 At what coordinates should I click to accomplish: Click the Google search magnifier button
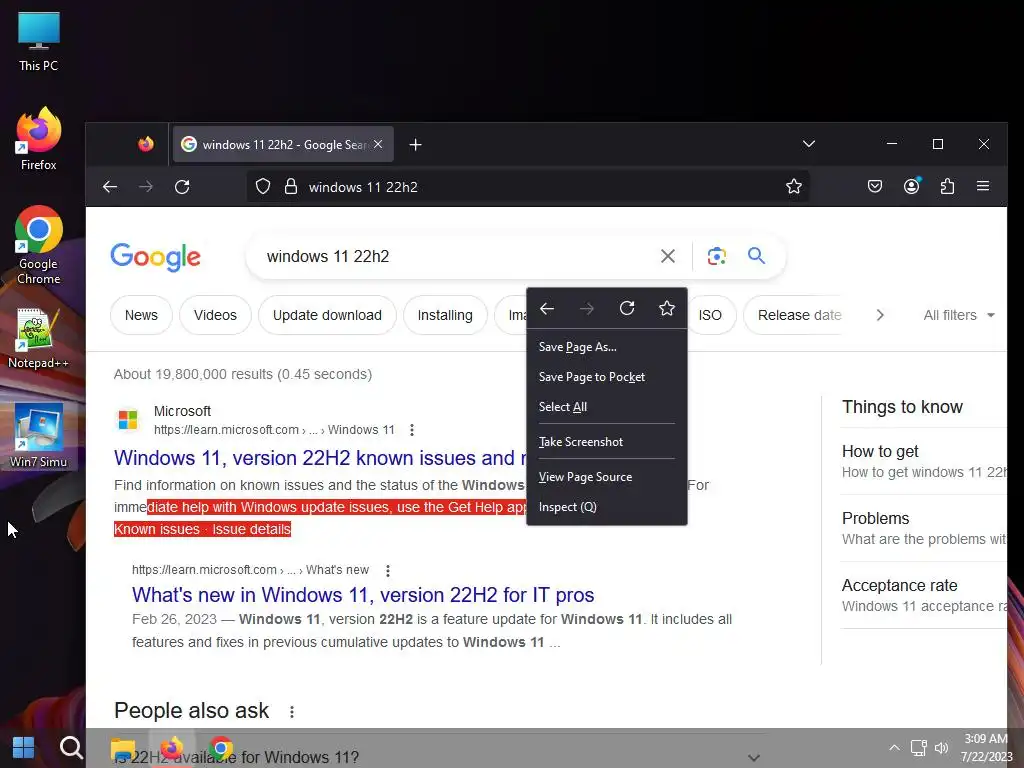[756, 255]
